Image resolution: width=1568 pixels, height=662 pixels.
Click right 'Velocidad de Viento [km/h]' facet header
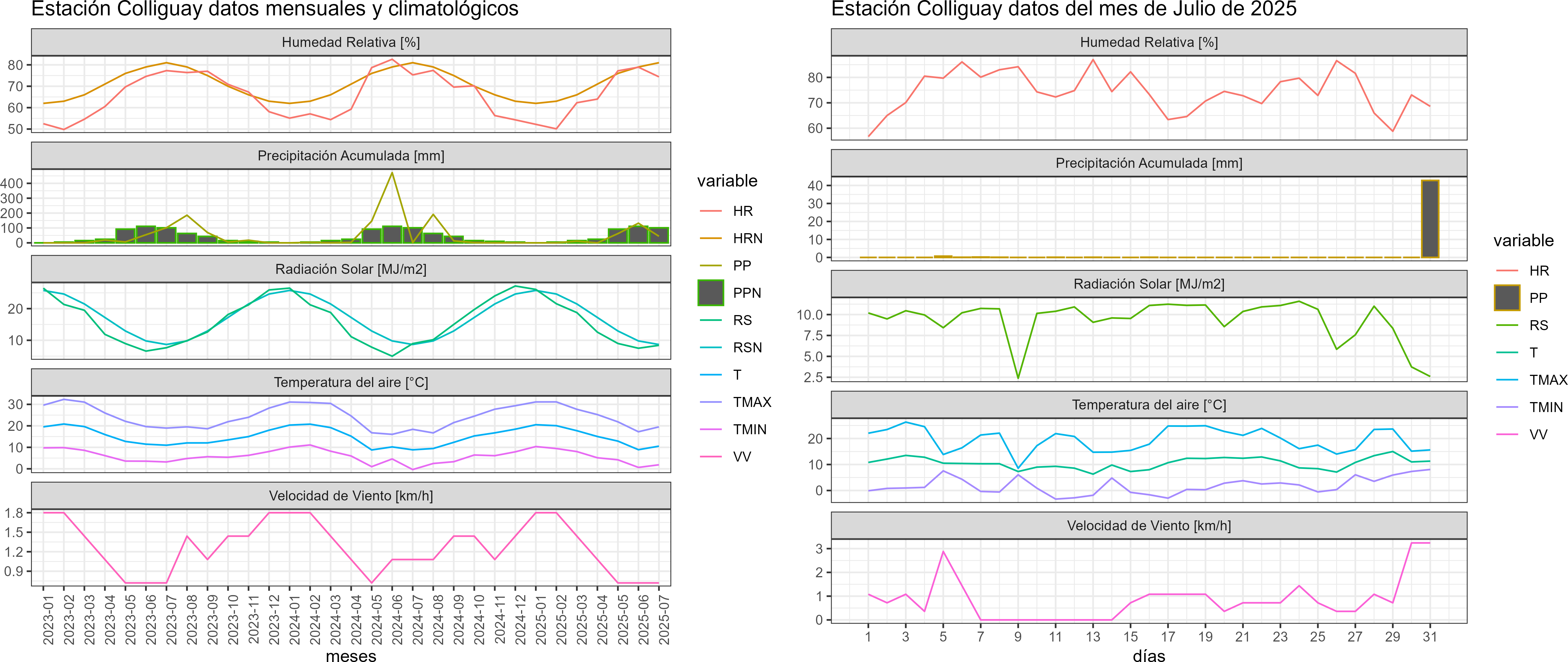click(x=1149, y=526)
